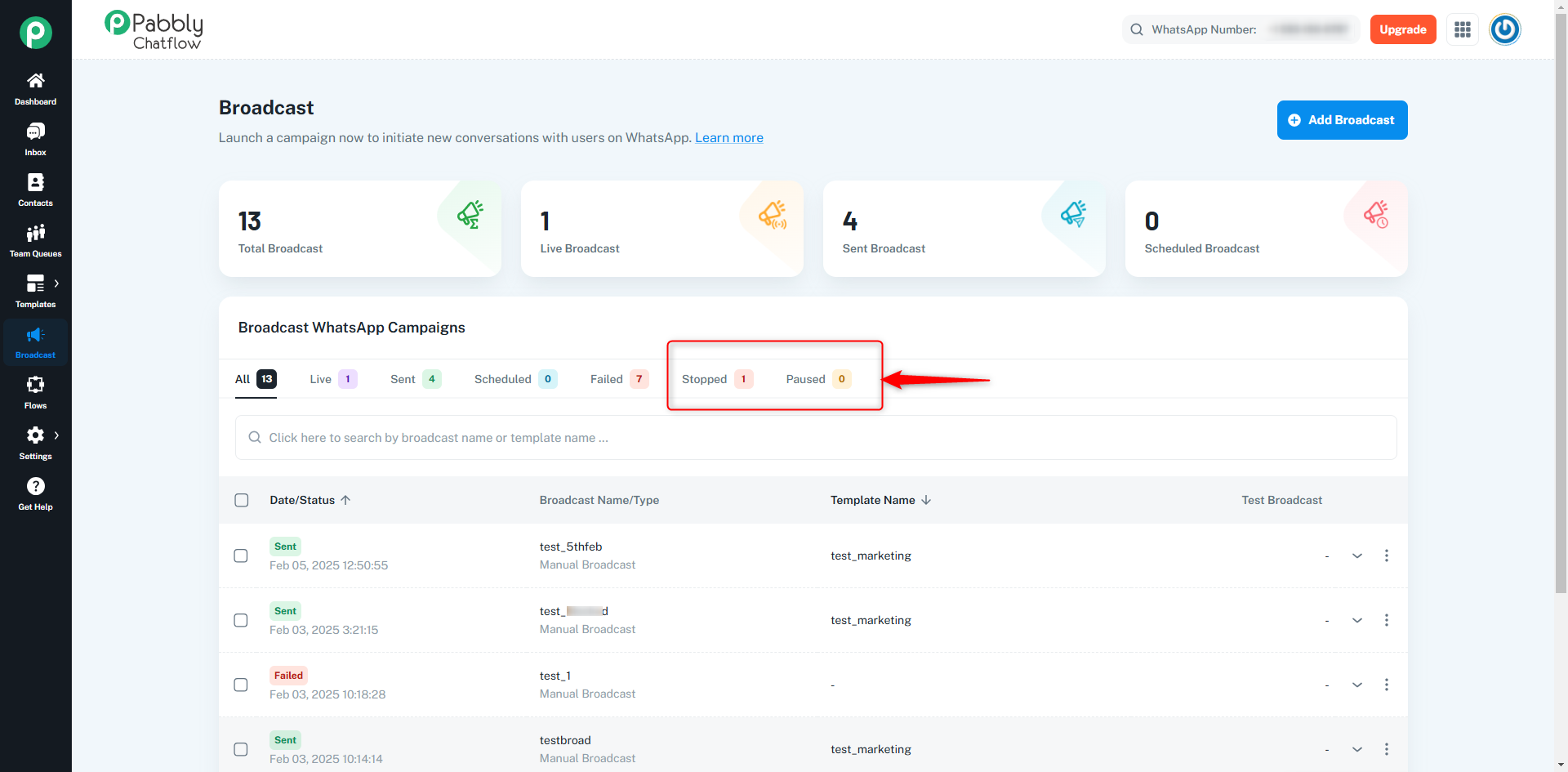This screenshot has height=772, width=1568.
Task: Tick the test_1 failed row checkbox
Action: tap(241, 685)
